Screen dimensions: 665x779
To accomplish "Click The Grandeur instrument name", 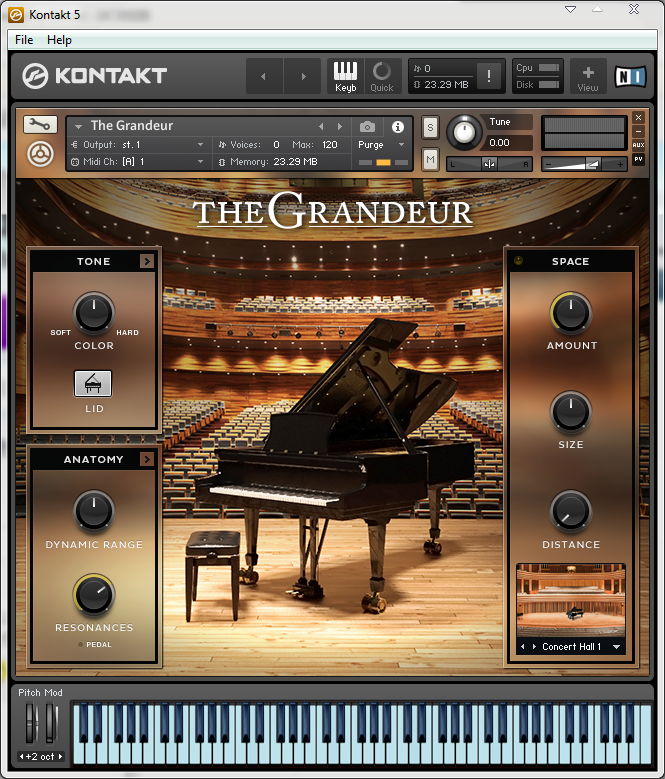I will point(132,126).
